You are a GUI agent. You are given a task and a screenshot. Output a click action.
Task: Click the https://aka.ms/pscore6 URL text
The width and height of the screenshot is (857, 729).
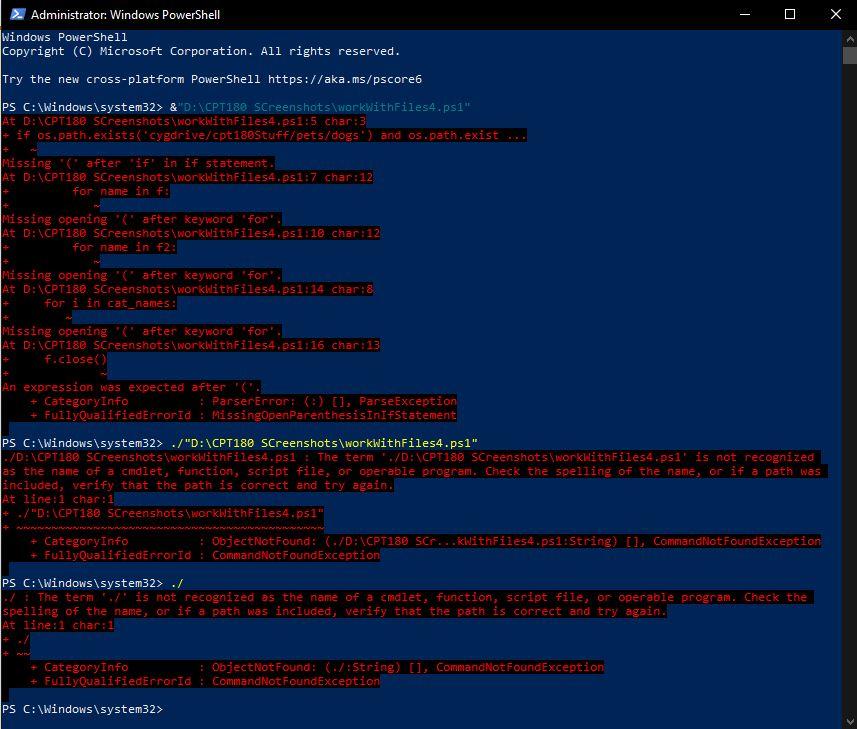pyautogui.click(x=345, y=79)
